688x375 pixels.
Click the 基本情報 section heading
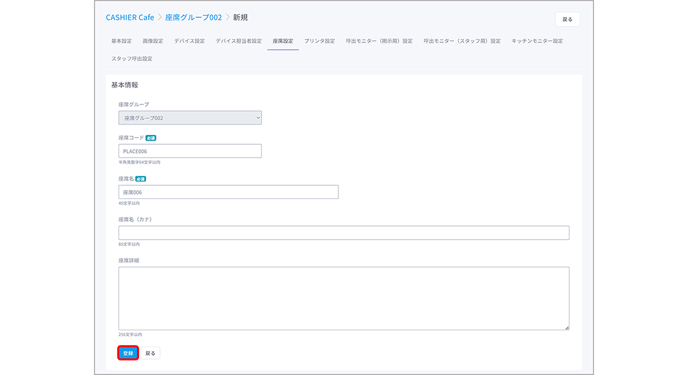click(x=125, y=85)
